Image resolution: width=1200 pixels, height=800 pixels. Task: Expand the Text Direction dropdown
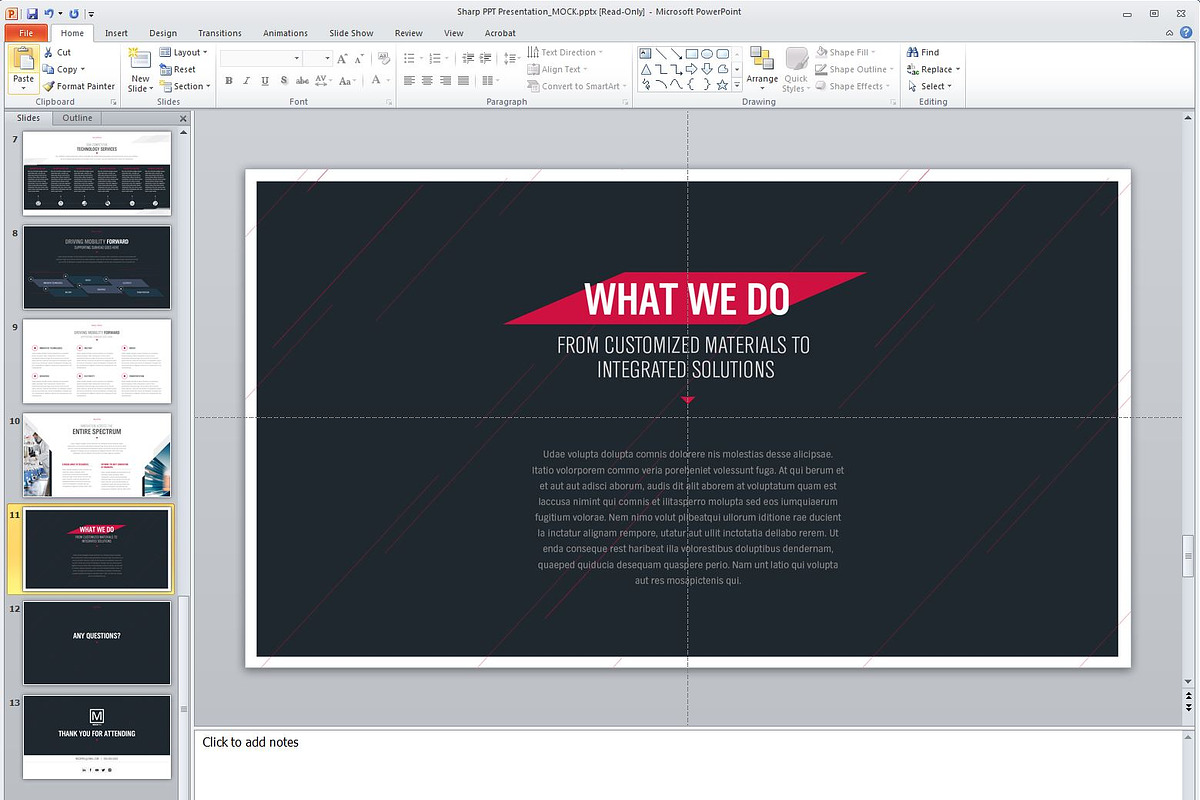coord(565,52)
